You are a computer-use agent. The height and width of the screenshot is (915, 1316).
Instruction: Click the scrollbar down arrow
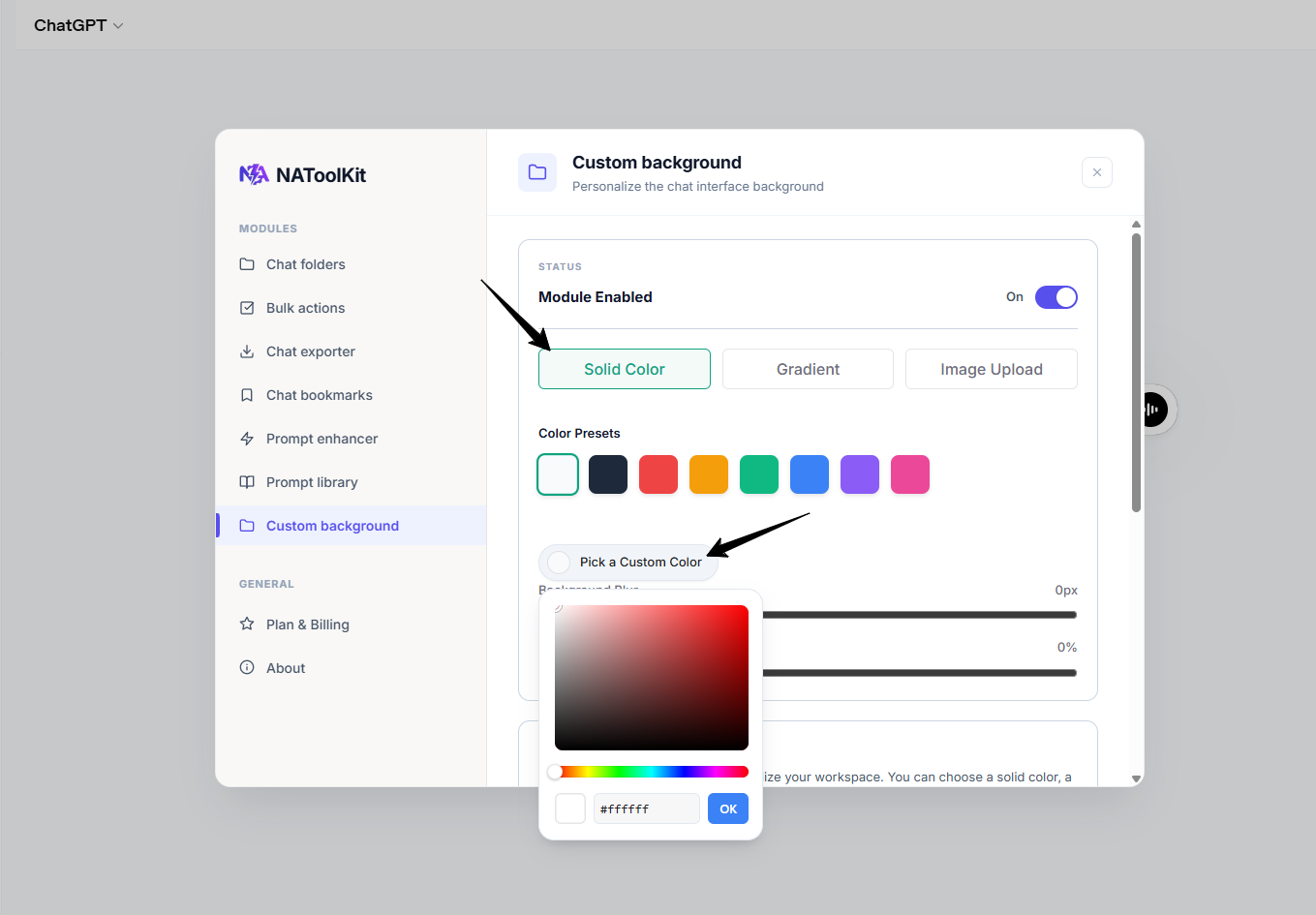coord(1136,778)
